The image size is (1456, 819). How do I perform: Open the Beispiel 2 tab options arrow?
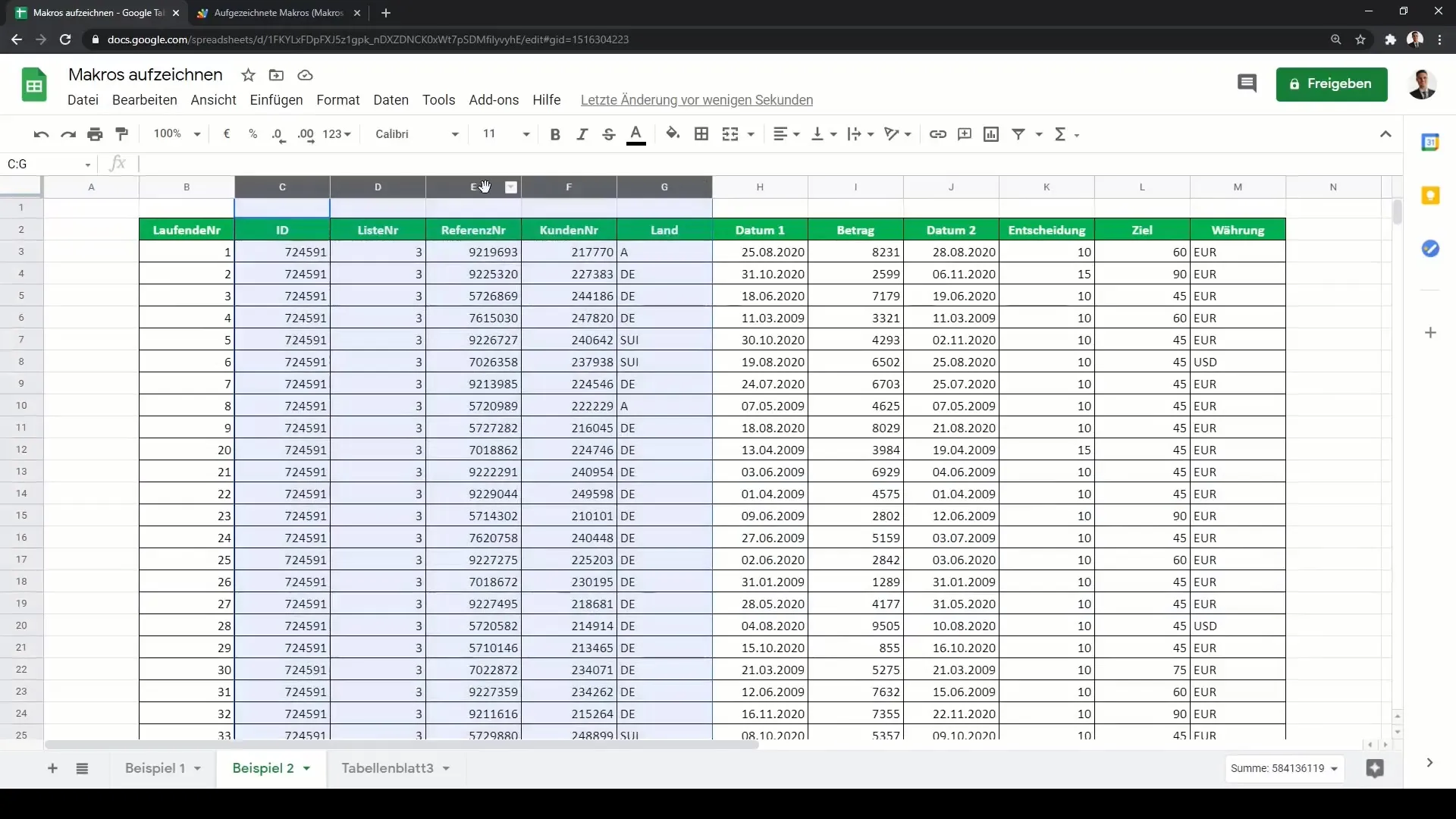[x=306, y=768]
